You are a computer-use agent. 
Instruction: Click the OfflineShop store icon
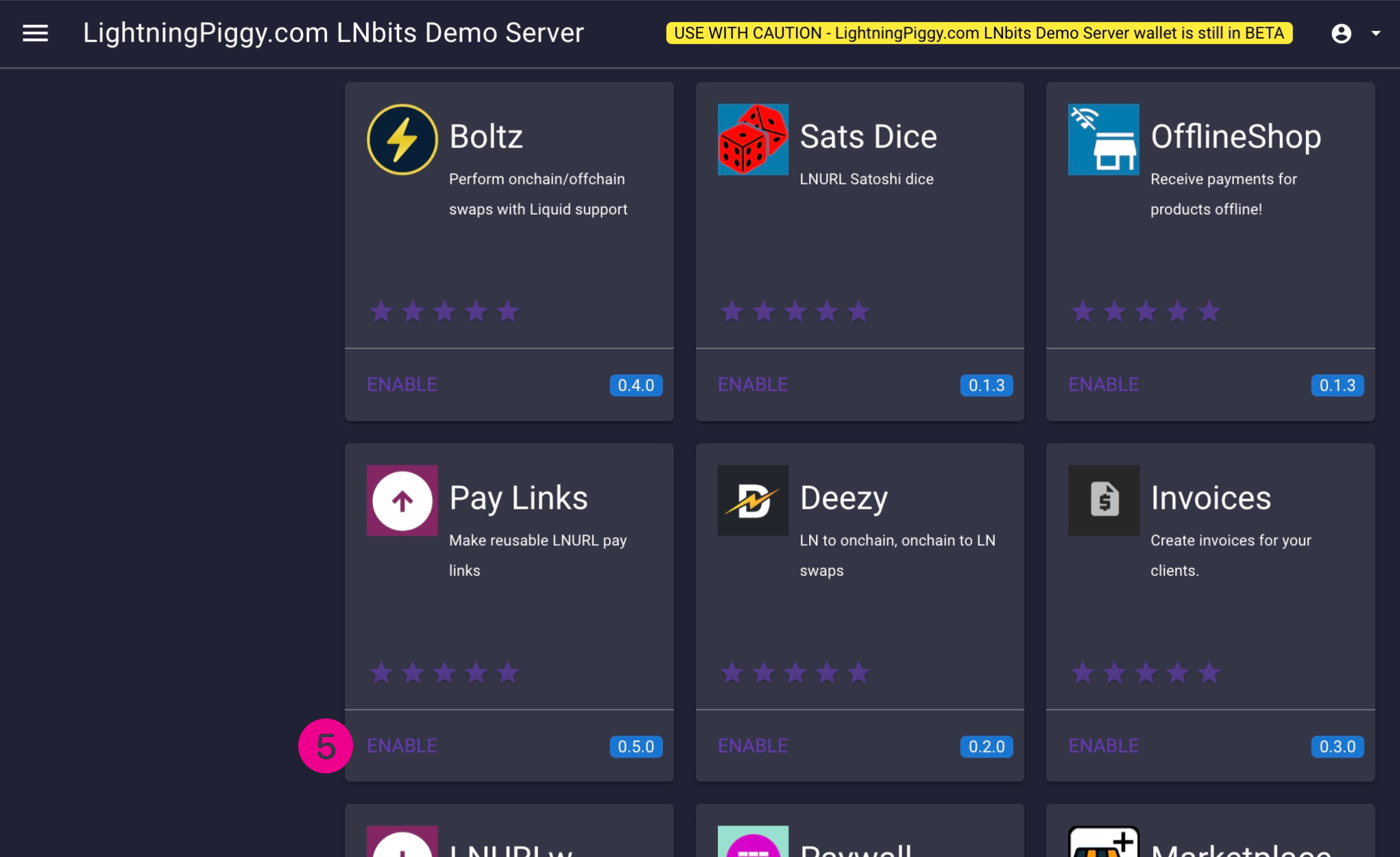click(1103, 139)
